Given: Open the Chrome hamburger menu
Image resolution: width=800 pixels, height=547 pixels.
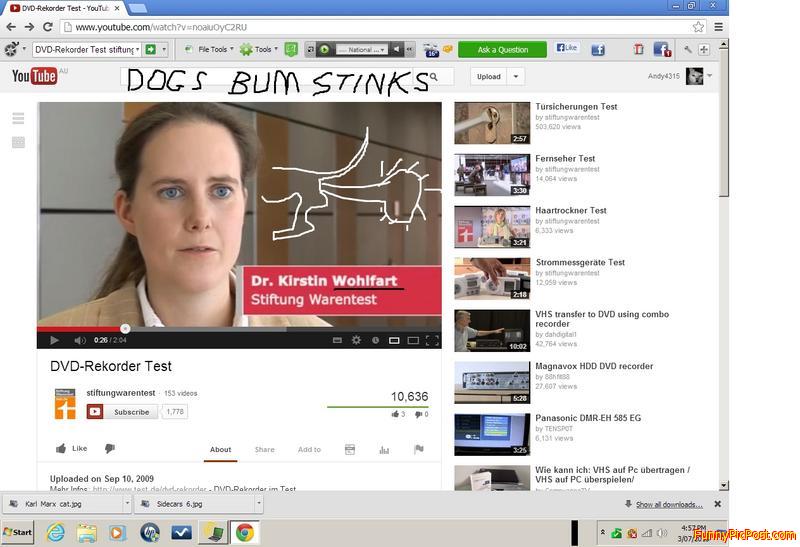Looking at the screenshot, I should [718, 27].
